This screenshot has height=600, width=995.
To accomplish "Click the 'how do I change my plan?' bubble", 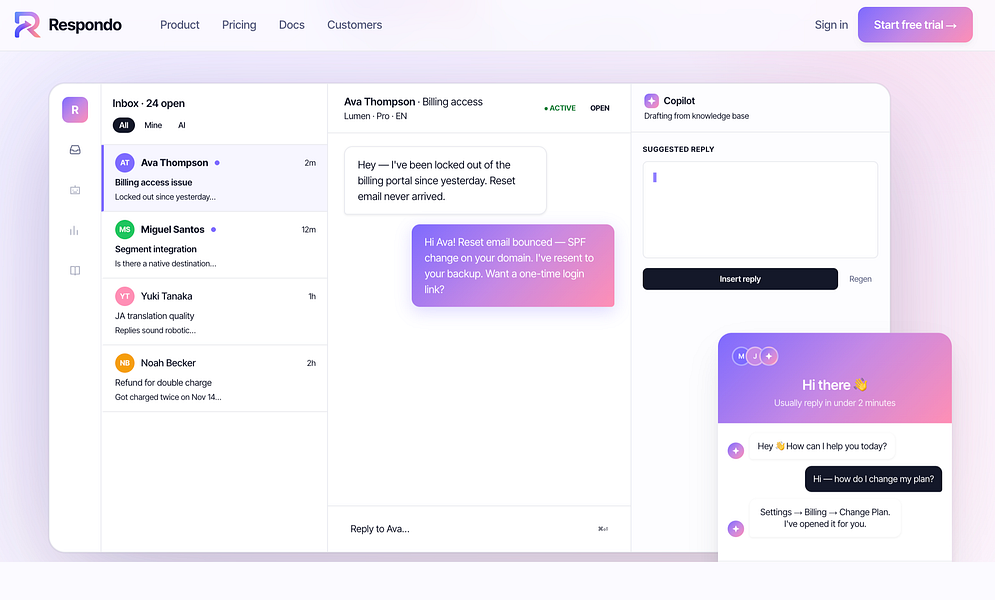I will pos(873,479).
